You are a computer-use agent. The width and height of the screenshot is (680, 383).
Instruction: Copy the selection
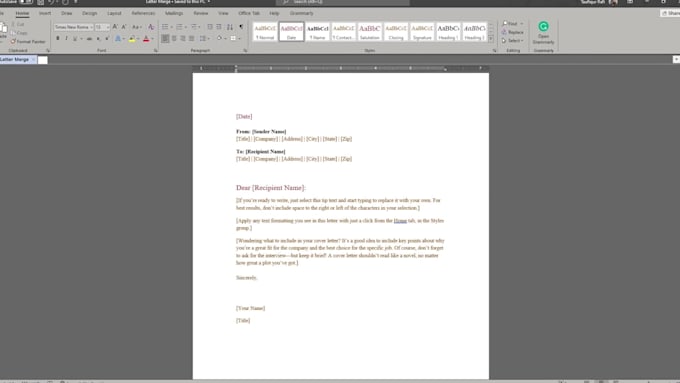[19, 33]
